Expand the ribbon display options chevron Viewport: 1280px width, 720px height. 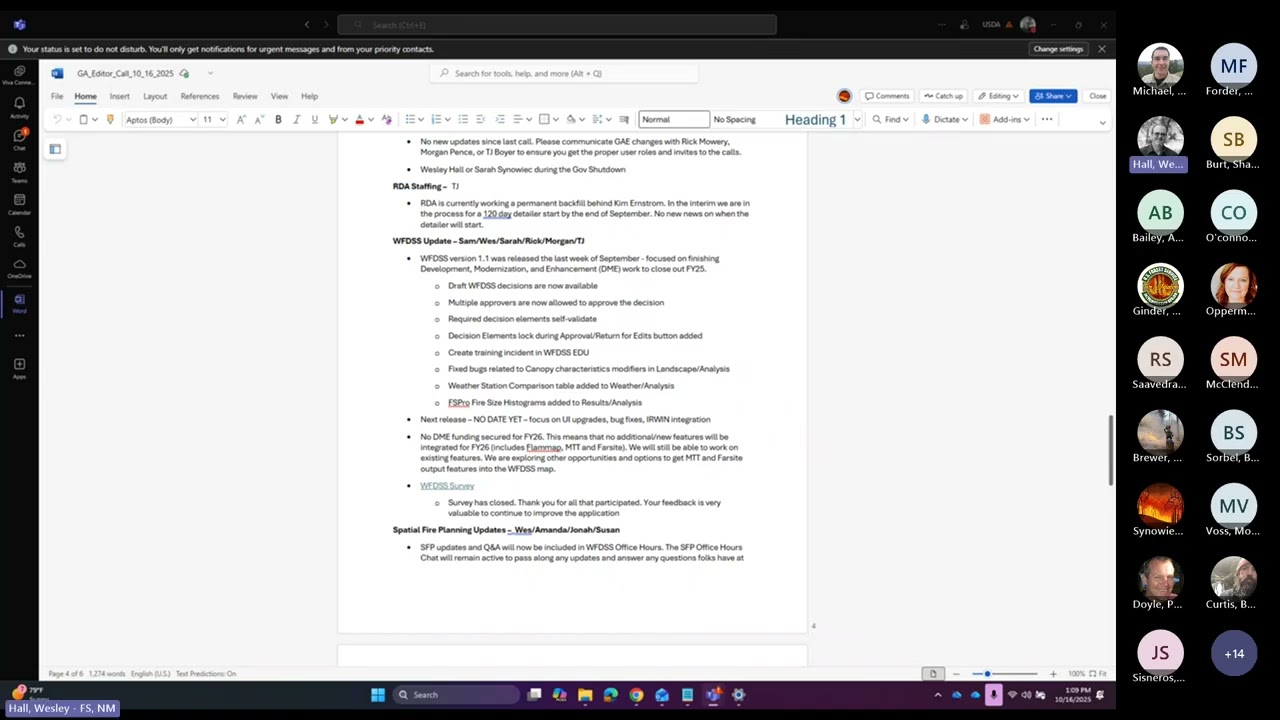point(1102,122)
